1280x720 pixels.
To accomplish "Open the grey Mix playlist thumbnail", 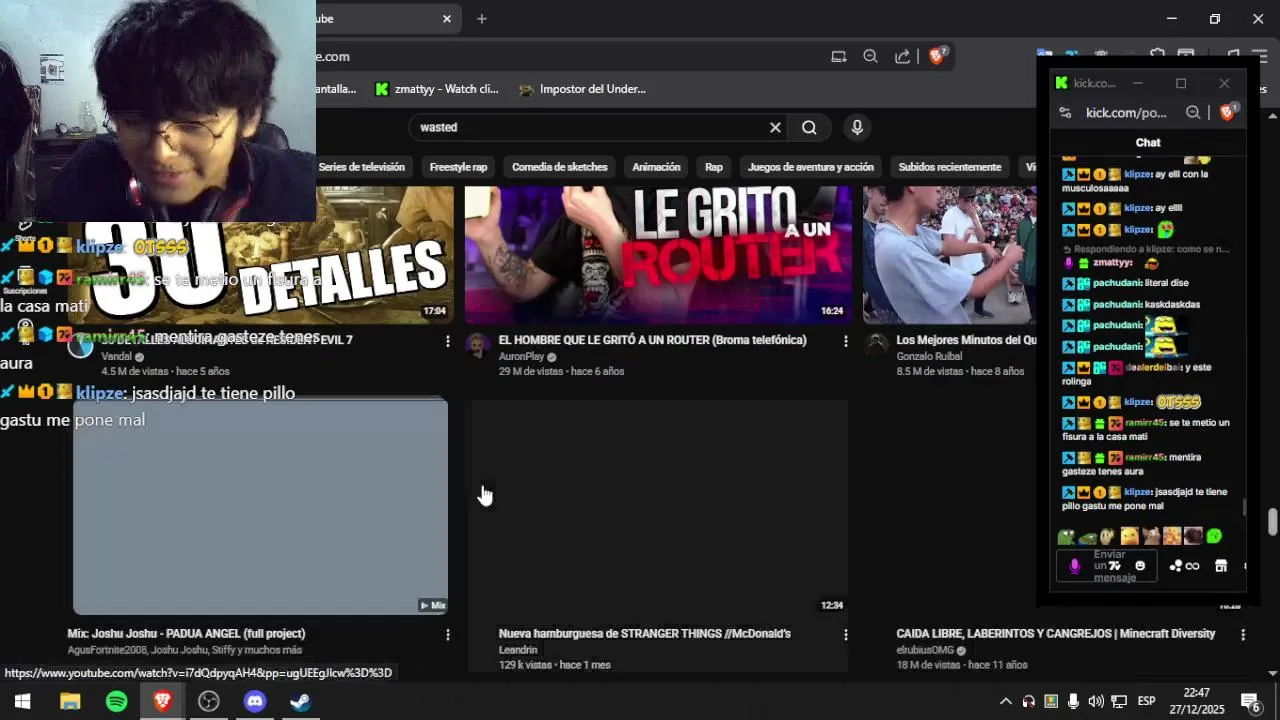I will click(260, 507).
